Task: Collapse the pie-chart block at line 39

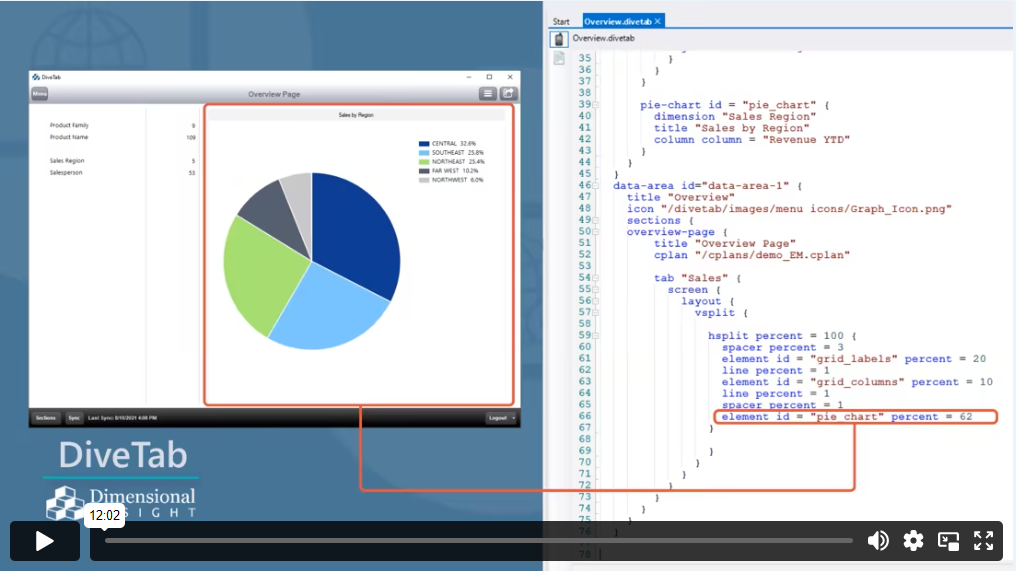Action: click(x=595, y=105)
